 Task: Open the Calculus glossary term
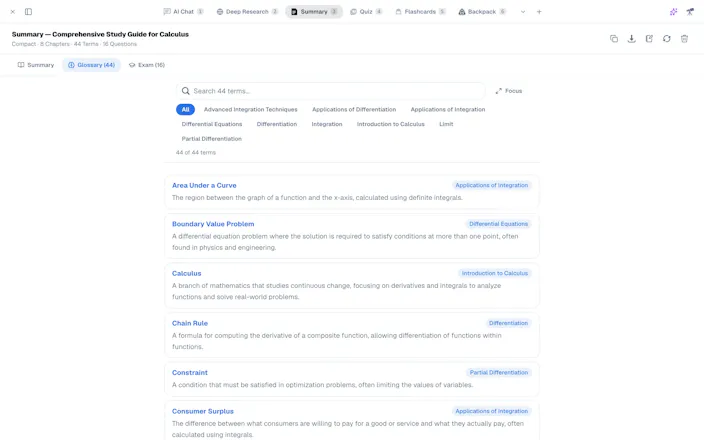click(x=187, y=273)
